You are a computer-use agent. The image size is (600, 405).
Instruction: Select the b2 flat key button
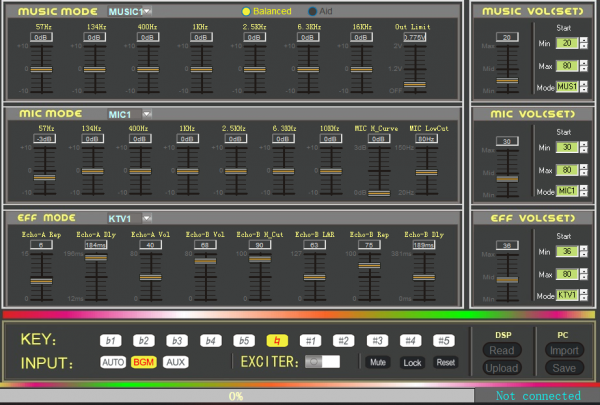pos(146,340)
